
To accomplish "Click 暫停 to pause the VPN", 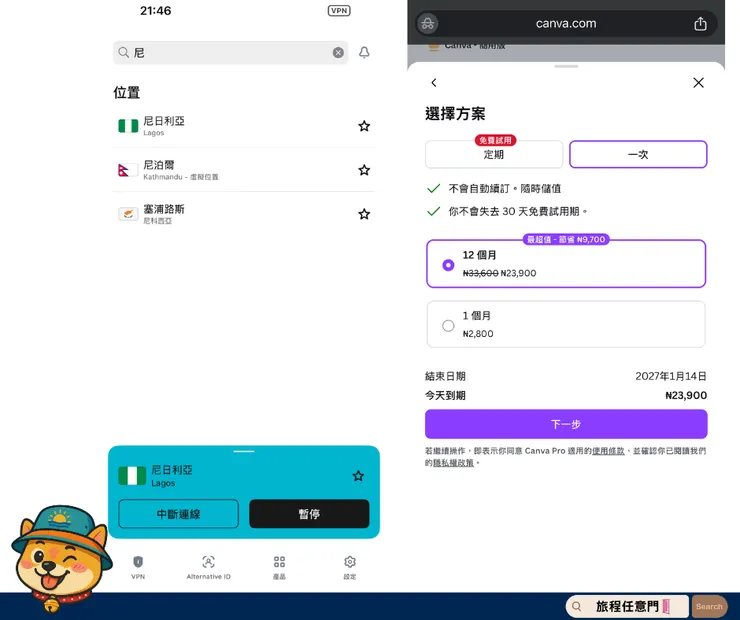I will [309, 514].
